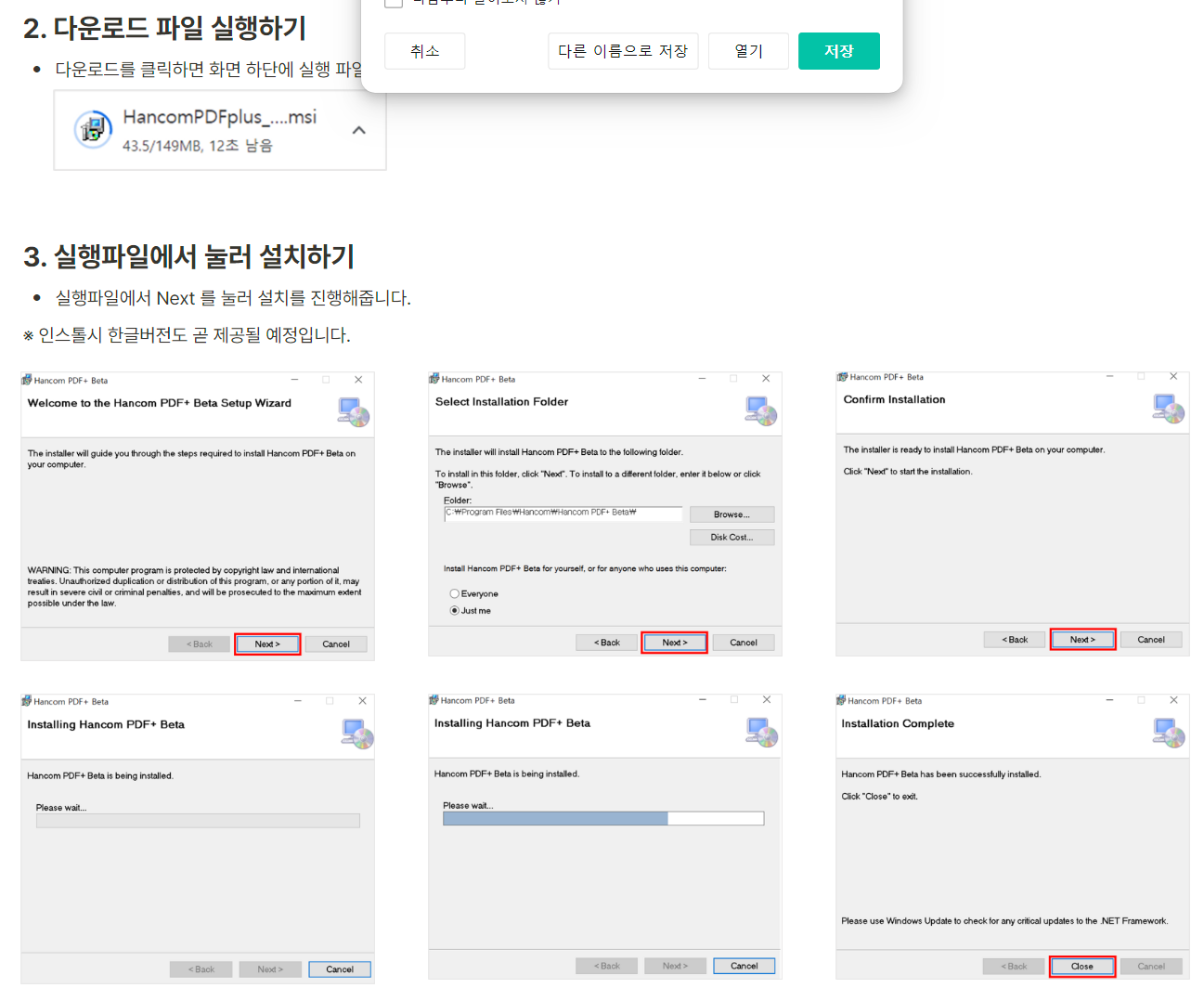Select the Just me radio button
1204x1001 pixels.
[x=455, y=611]
